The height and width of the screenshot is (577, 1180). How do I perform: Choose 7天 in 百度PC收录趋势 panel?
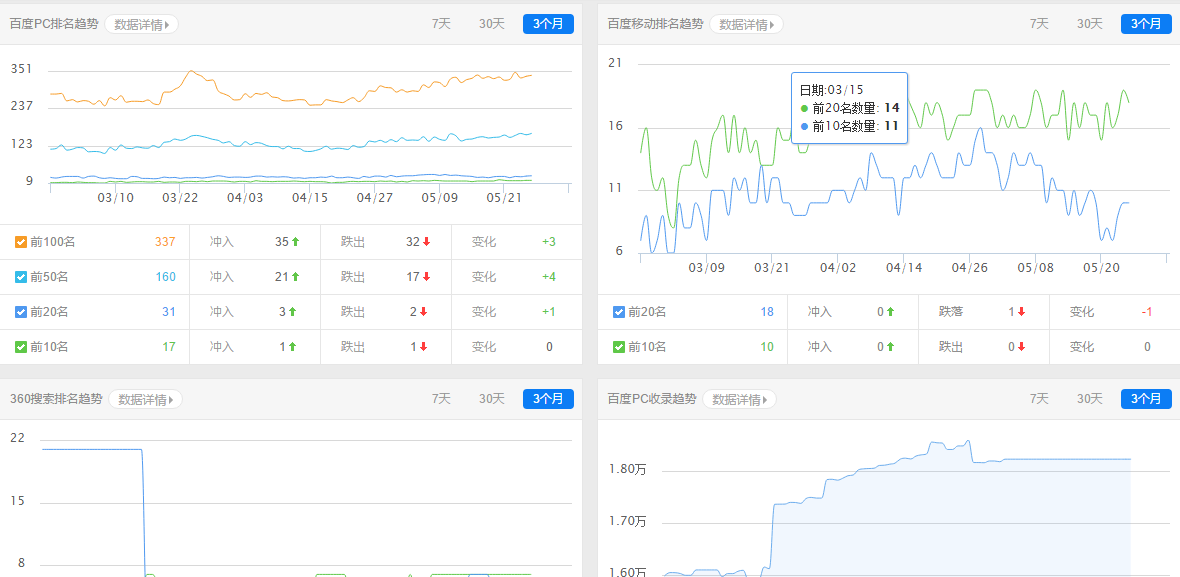tap(1039, 399)
